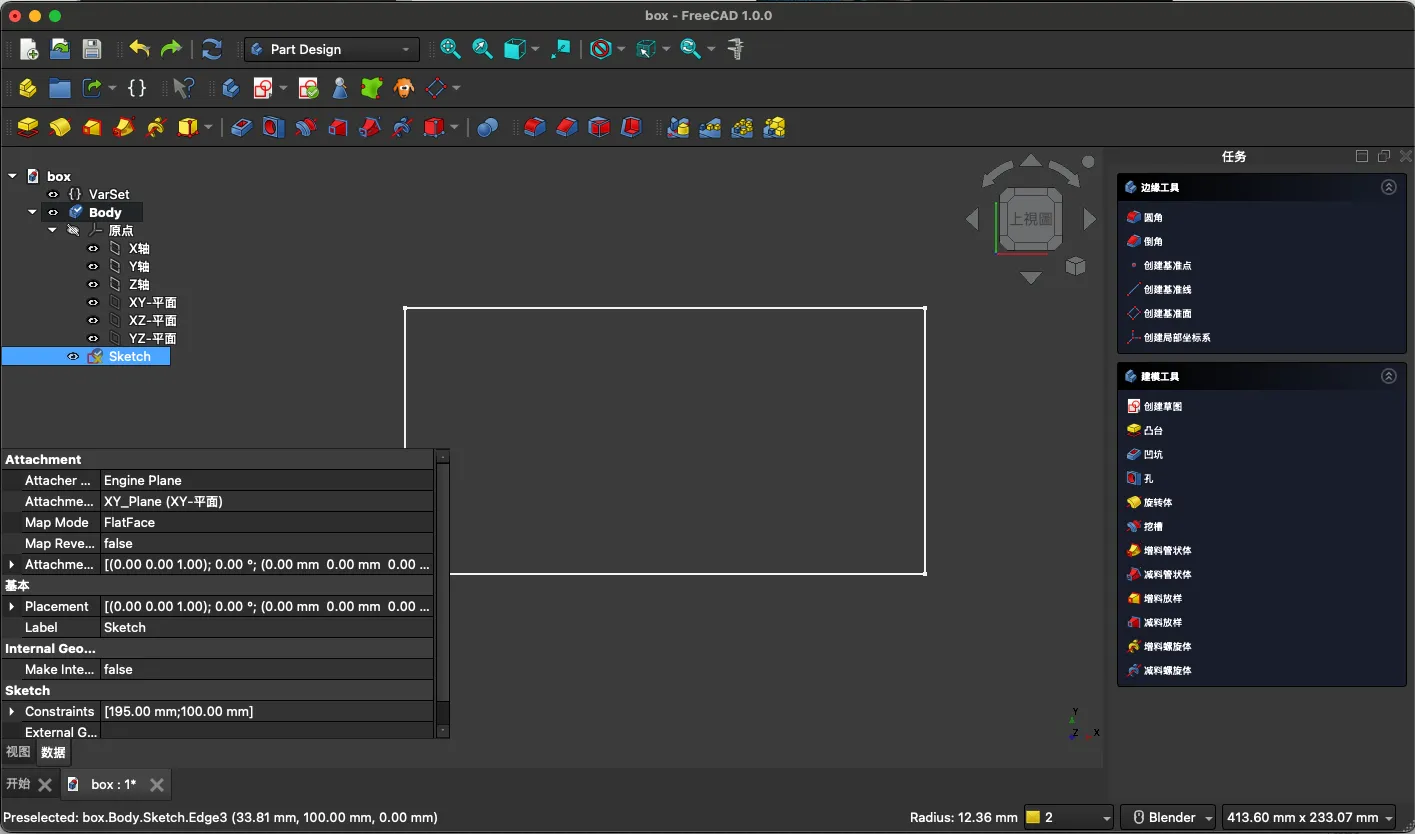Image resolution: width=1415 pixels, height=834 pixels.
Task: Click the Hole tool in the toolbar
Action: [x=273, y=127]
